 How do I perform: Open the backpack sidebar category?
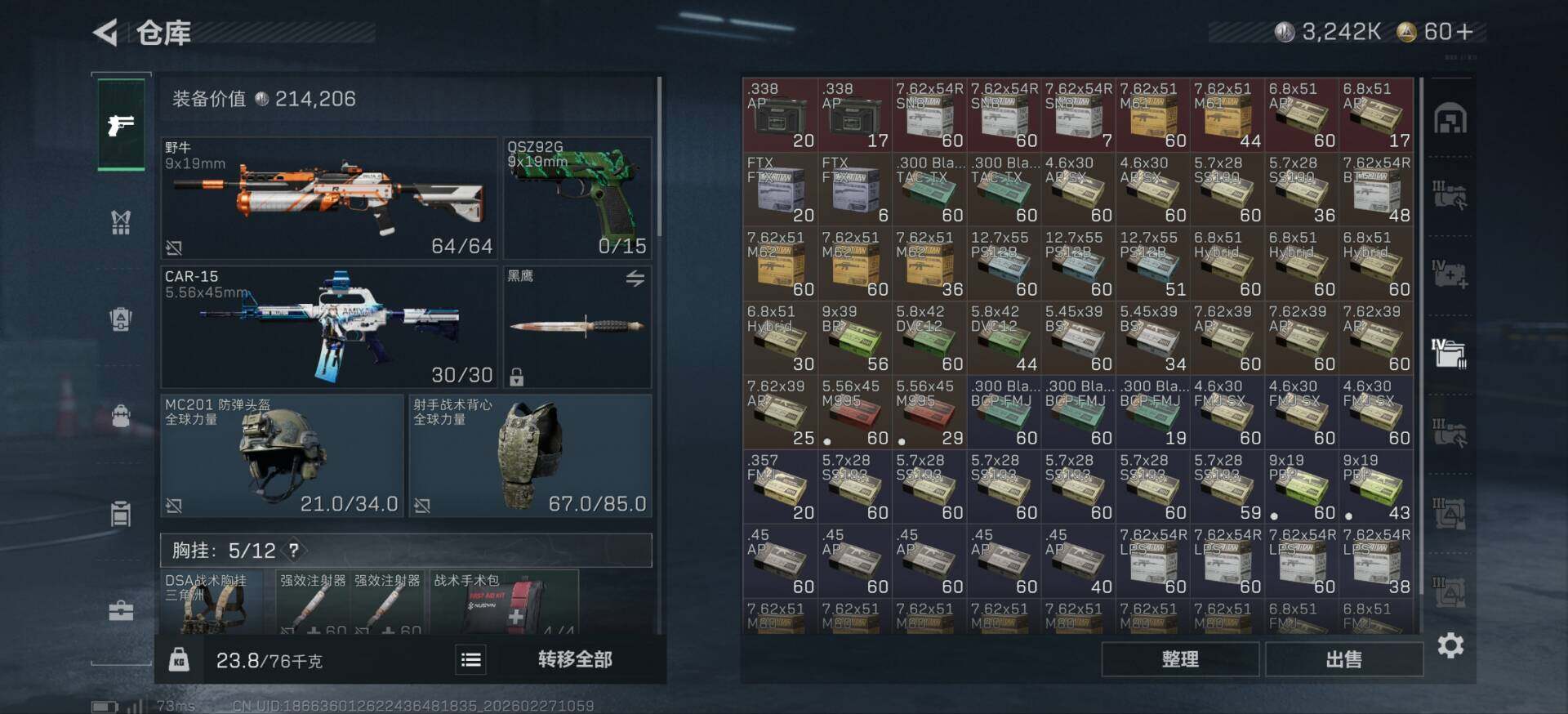[x=121, y=416]
